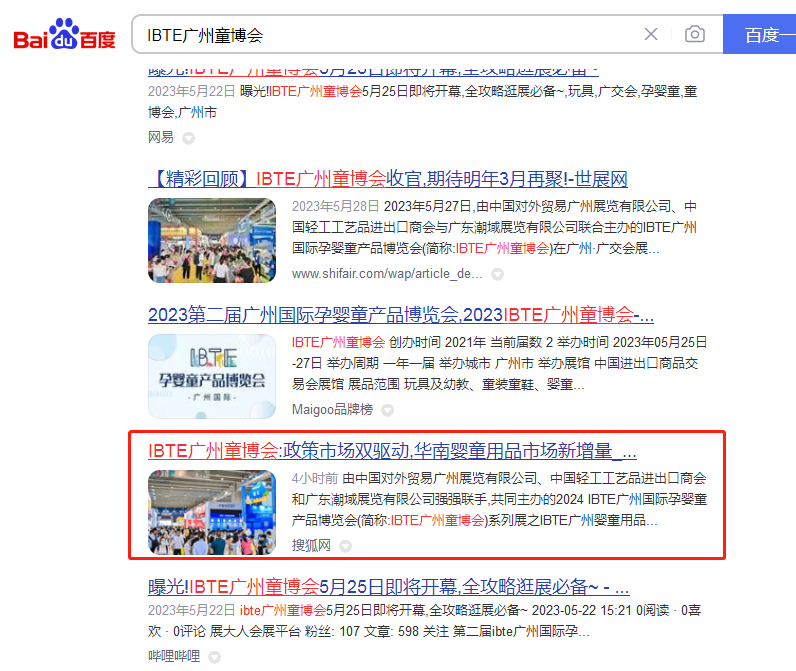The height and width of the screenshot is (671, 796).
Task: Click the 网易 source label
Action: tap(160, 138)
